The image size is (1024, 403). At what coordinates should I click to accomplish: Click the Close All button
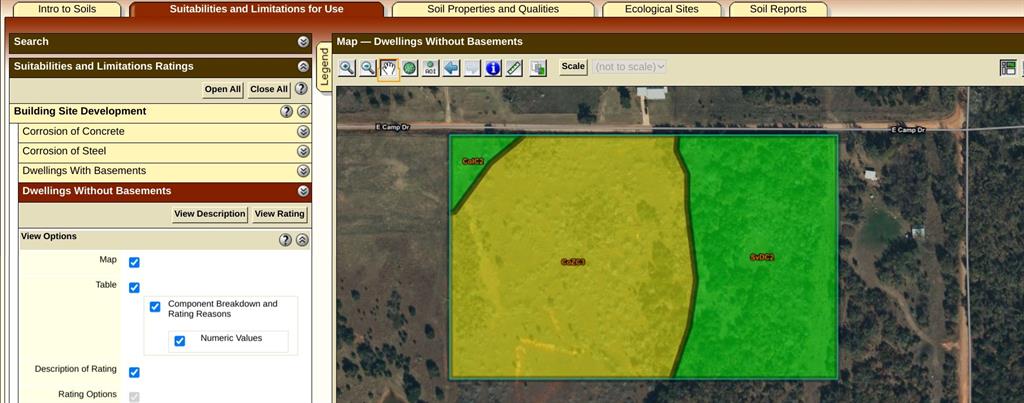pos(268,89)
